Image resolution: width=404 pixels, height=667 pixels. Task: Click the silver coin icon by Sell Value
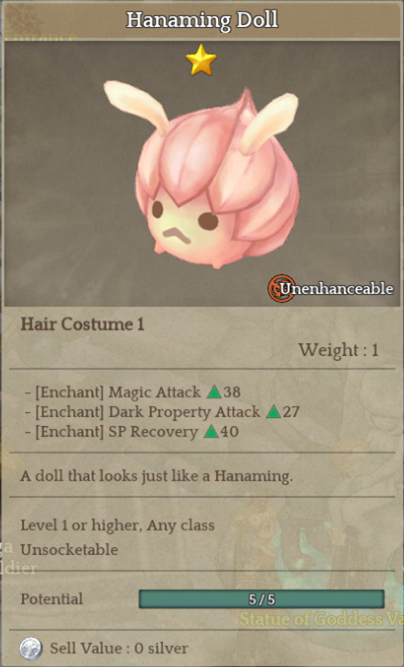31,649
